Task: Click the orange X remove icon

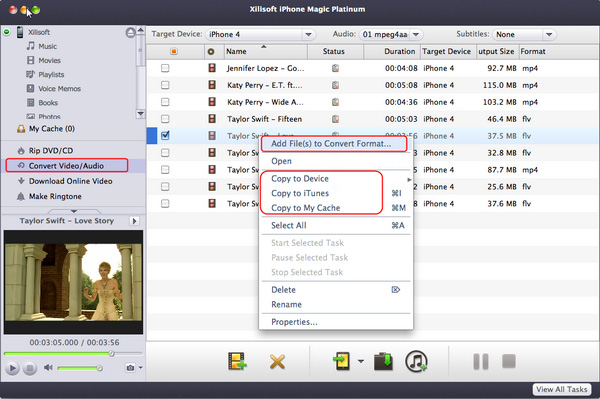Action: coord(277,362)
